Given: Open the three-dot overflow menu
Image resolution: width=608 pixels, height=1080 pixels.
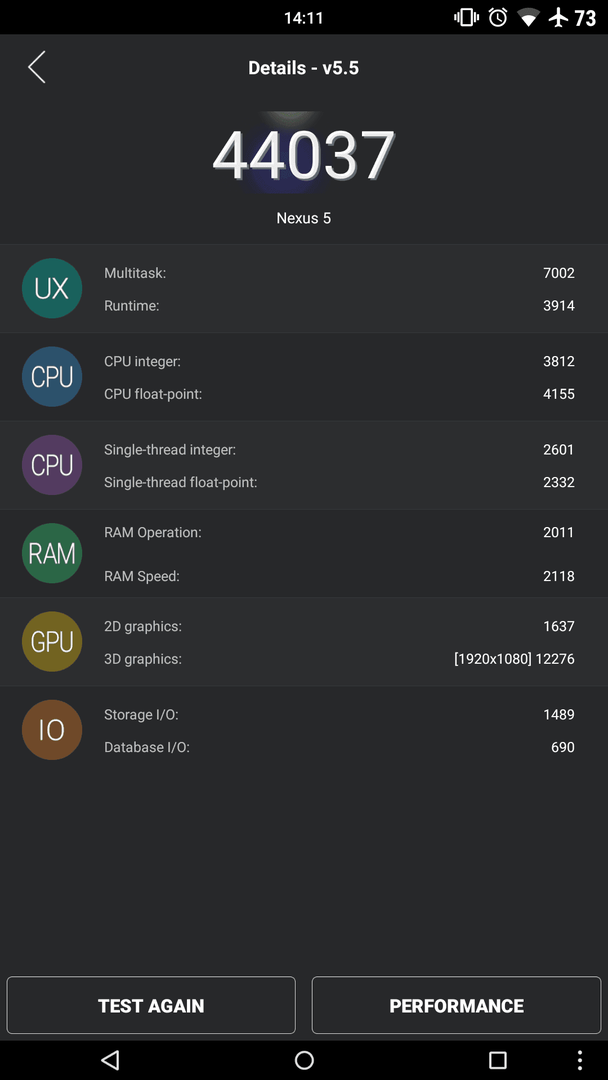Looking at the screenshot, I should 580,1059.
